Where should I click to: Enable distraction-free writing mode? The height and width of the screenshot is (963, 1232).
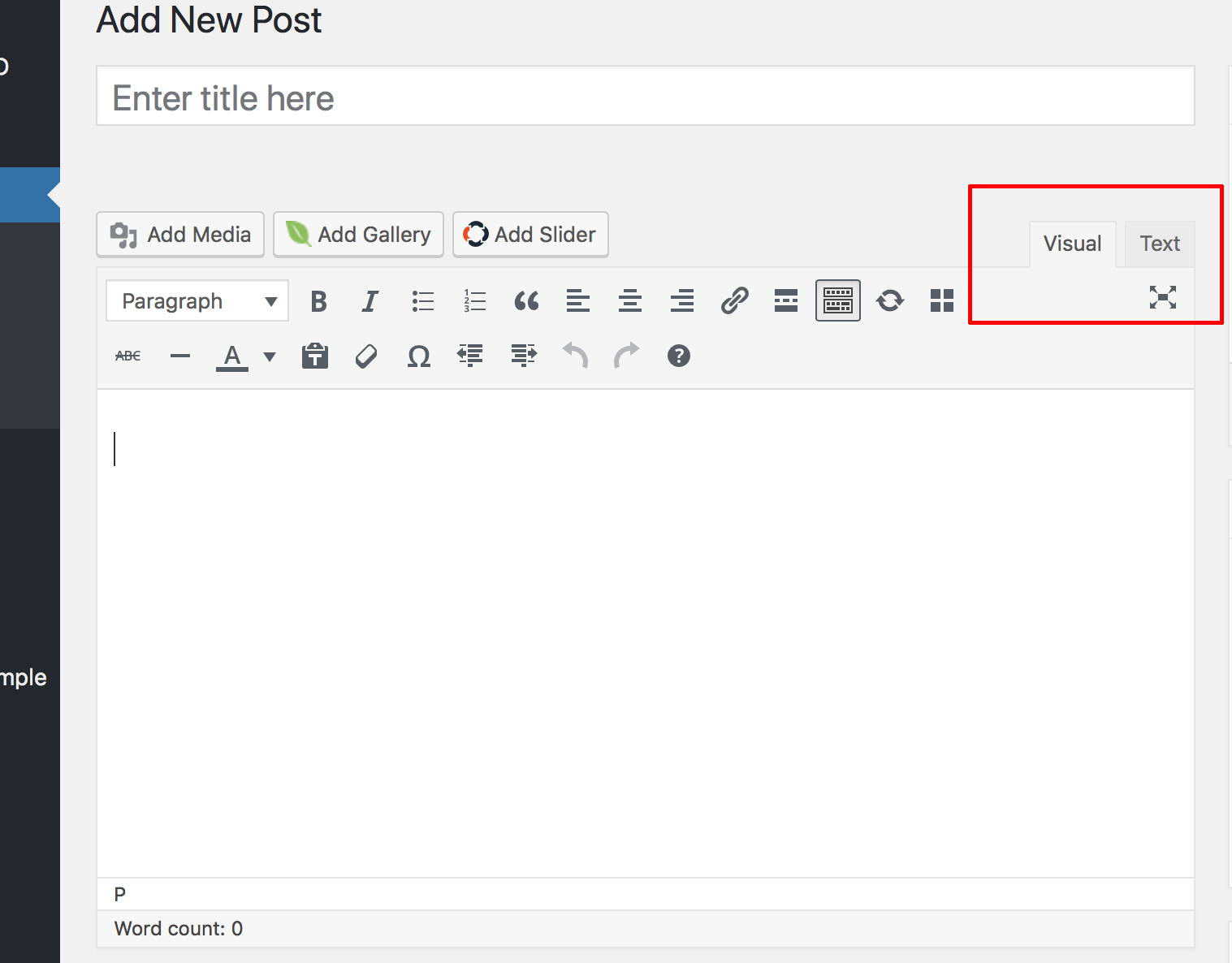coord(1162,297)
